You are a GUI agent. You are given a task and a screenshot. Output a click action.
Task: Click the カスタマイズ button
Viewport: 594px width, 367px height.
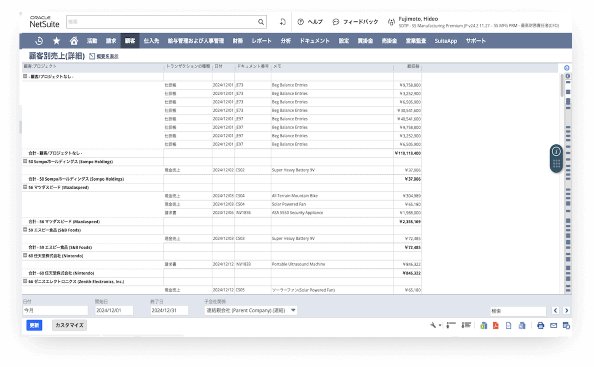(69, 325)
